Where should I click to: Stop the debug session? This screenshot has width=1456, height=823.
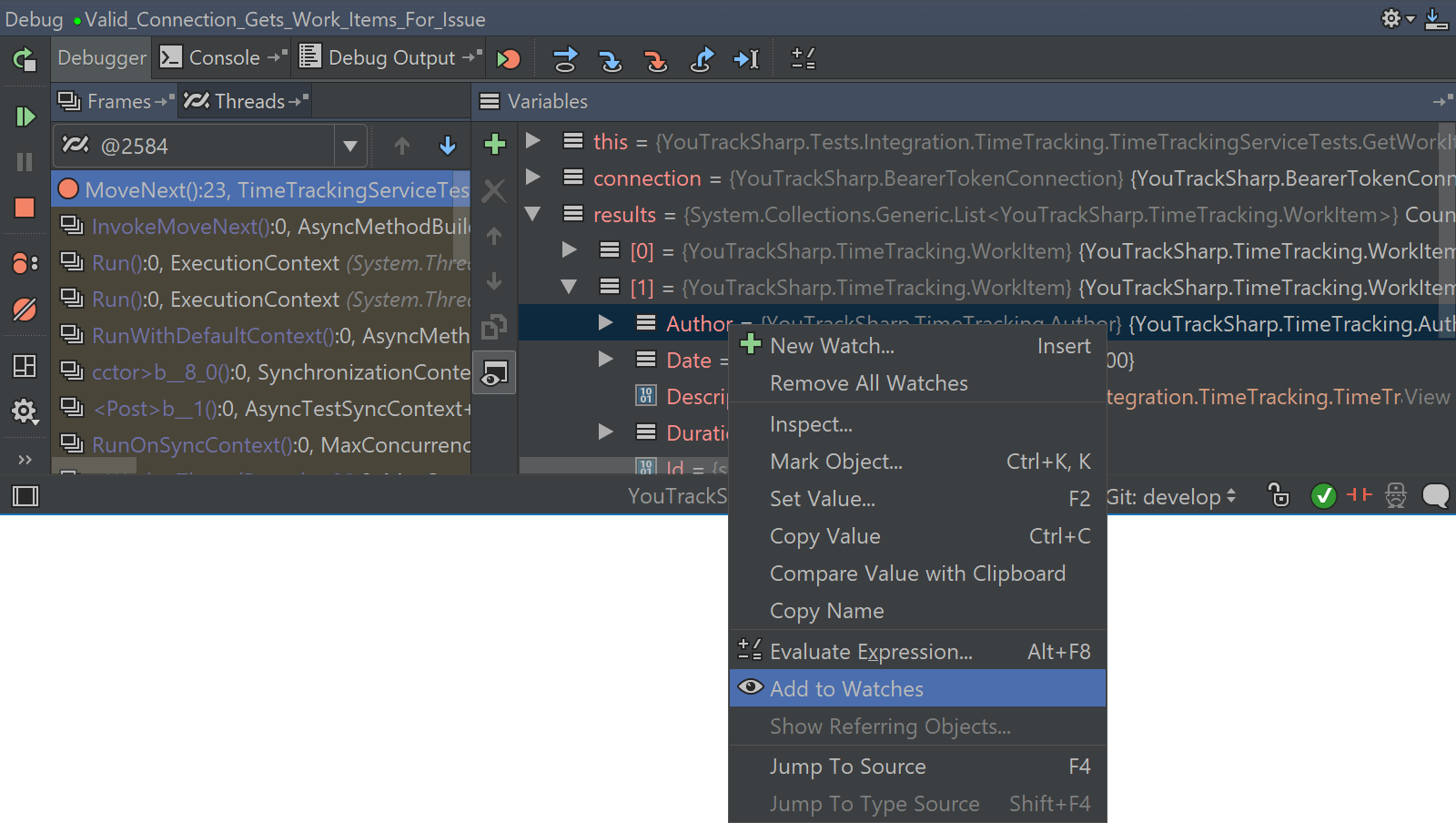click(25, 208)
